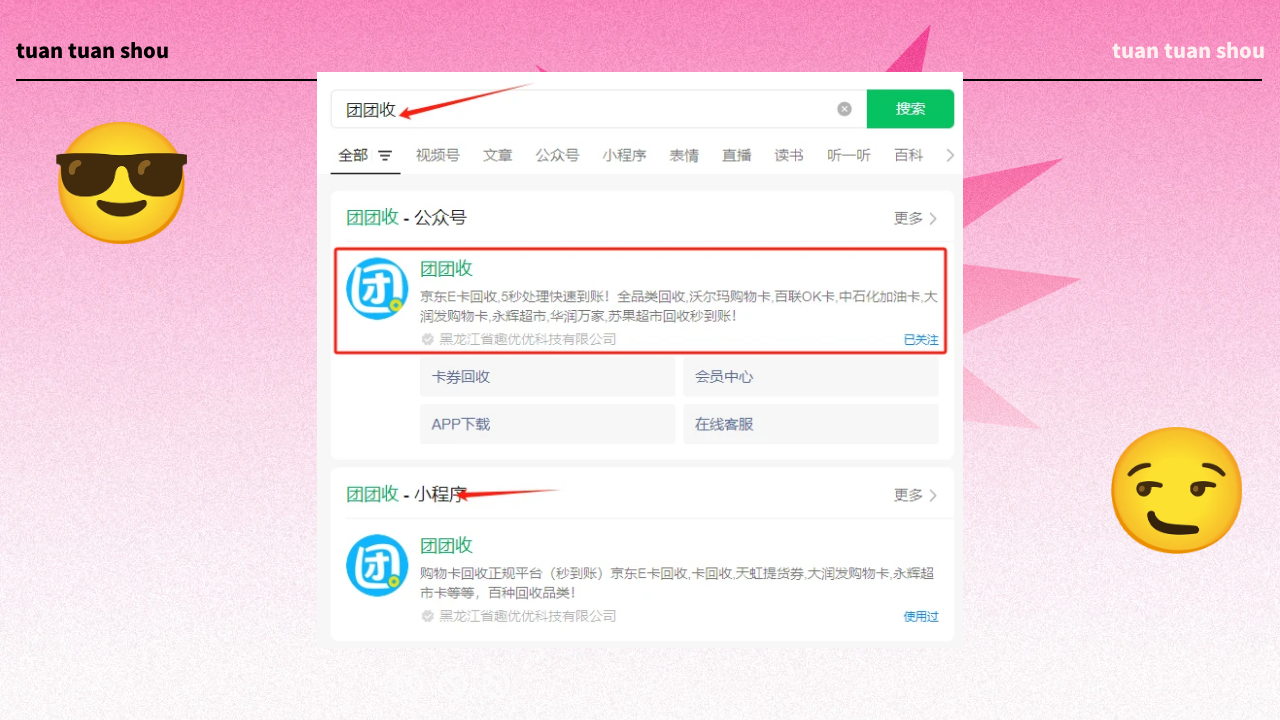Open the 会员中心 menu button
1280x720 pixels.
pyautogui.click(x=811, y=377)
